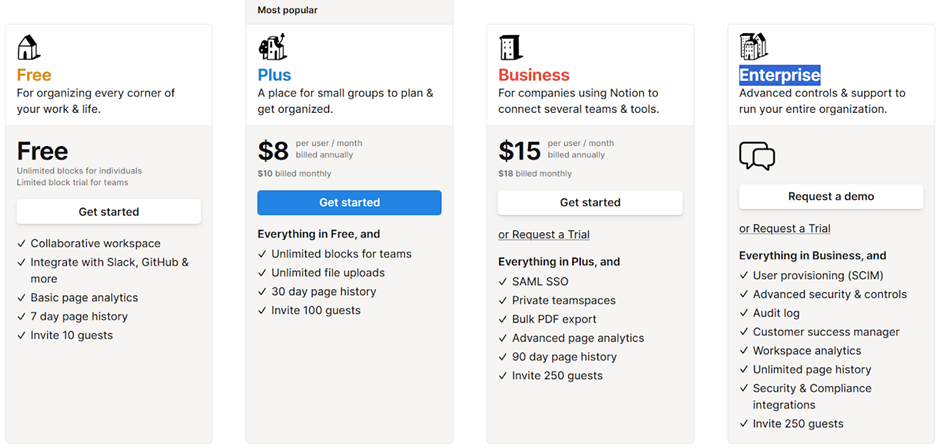Click the Free plan house icon
The image size is (940, 448).
(x=29, y=47)
